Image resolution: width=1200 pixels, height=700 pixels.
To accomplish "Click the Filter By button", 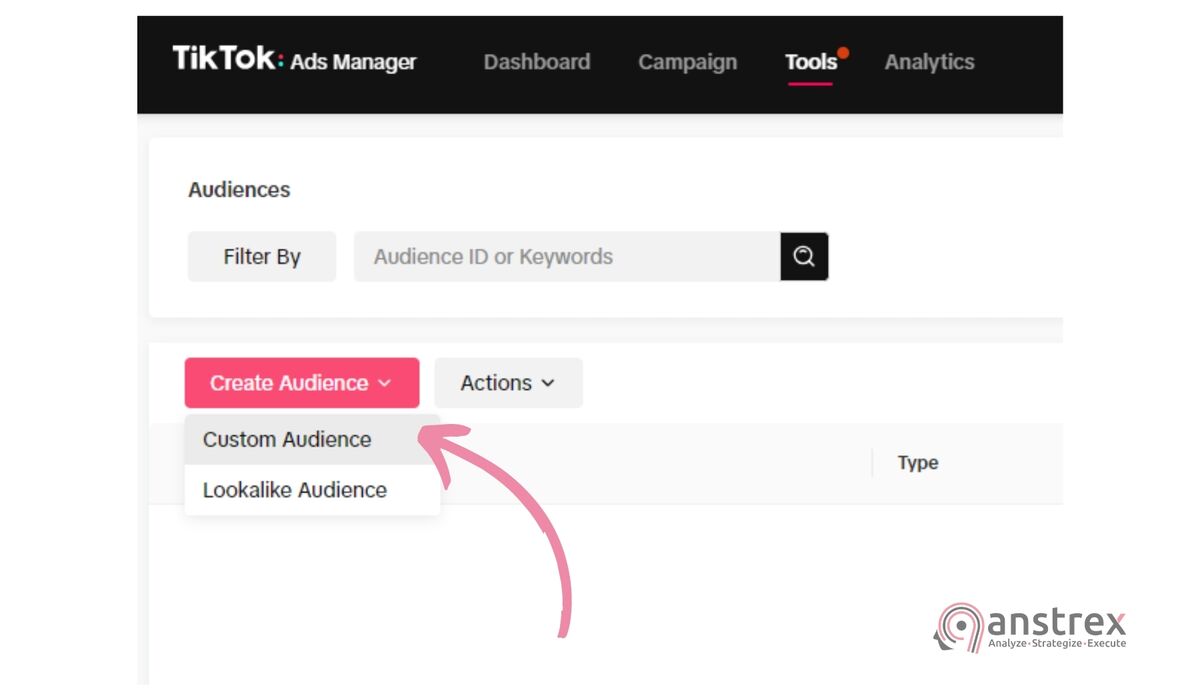I will (x=261, y=256).
